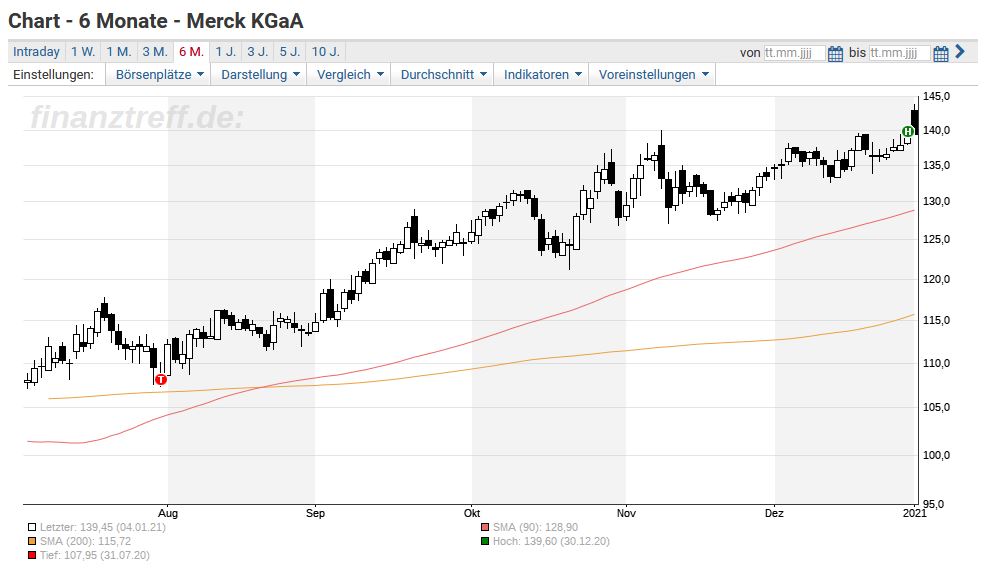This screenshot has width=989, height=570.
Task: Click the 'Okt' x-axis label
Action: pyautogui.click(x=472, y=513)
